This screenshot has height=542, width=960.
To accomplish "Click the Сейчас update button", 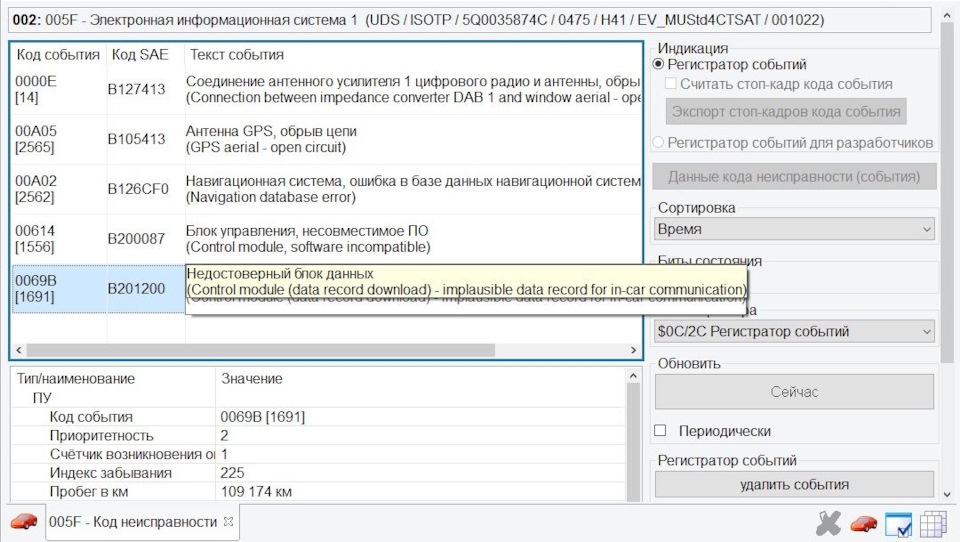I will pos(794,391).
